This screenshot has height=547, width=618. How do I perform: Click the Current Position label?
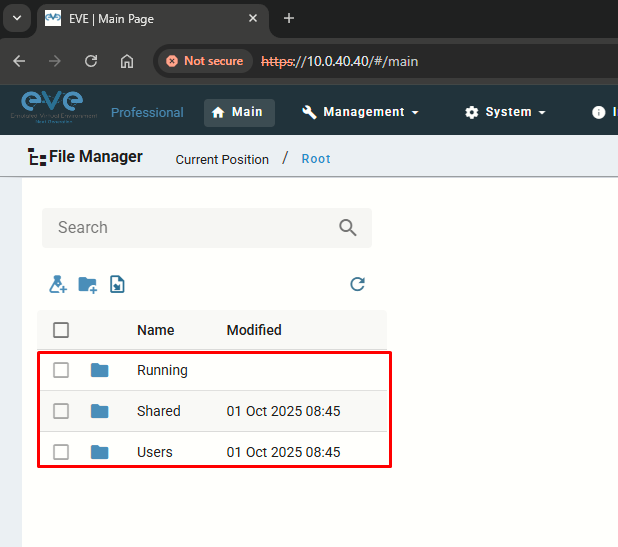222,160
